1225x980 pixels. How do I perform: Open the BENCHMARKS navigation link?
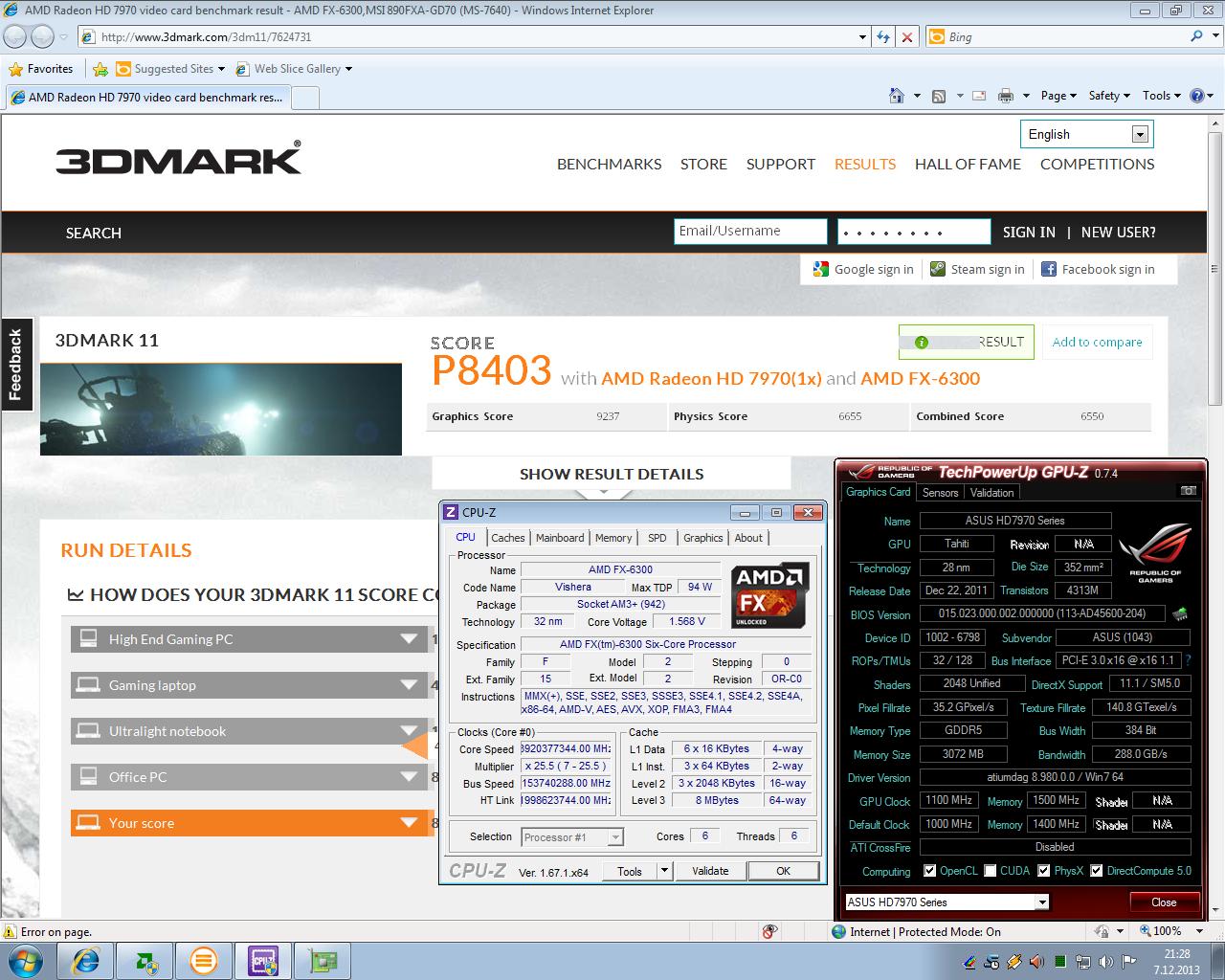(x=610, y=164)
